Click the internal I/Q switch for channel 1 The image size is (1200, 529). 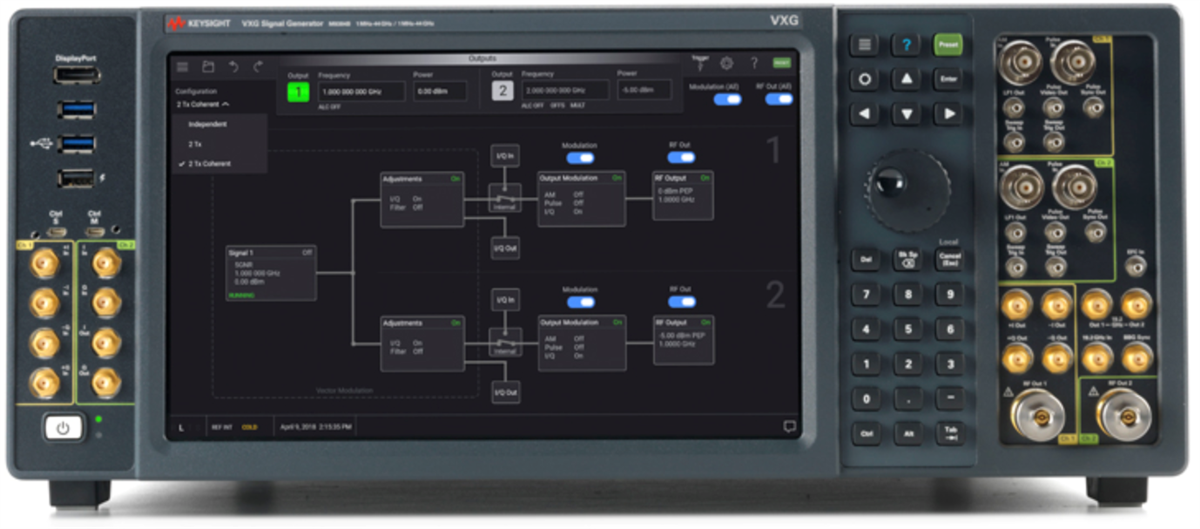click(x=505, y=197)
